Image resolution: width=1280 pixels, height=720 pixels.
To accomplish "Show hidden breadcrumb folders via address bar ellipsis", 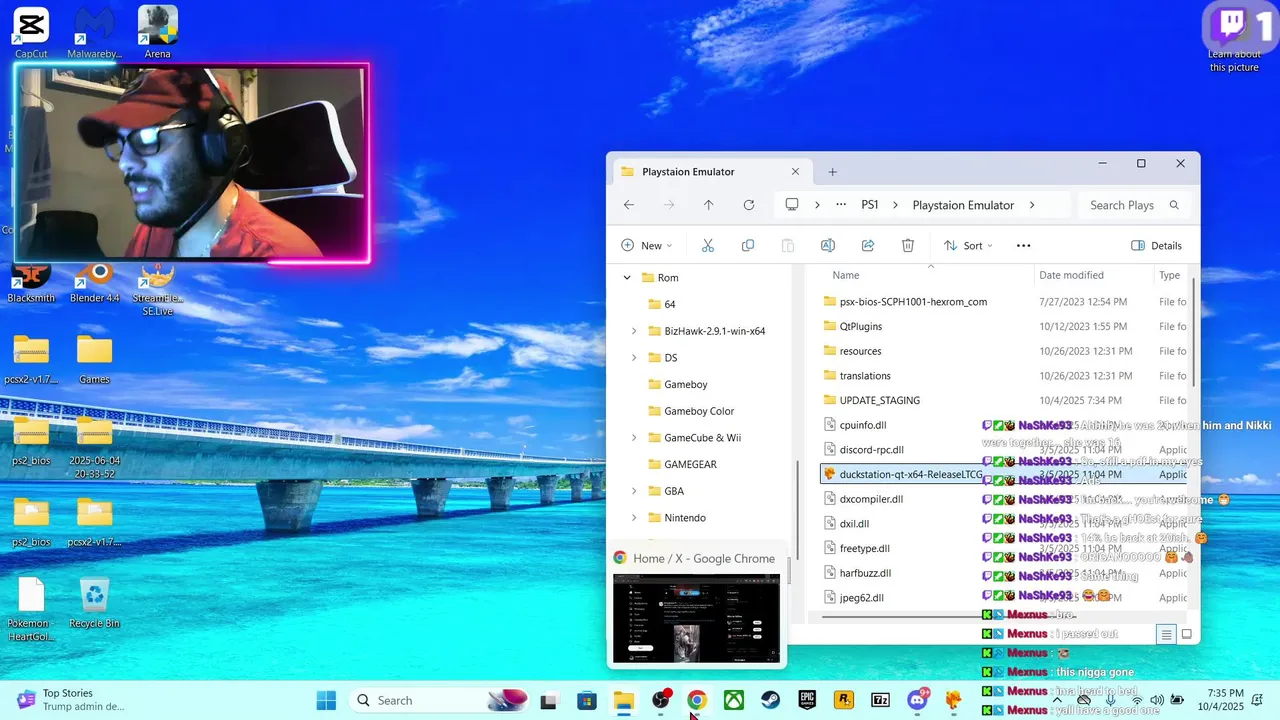I will [841, 205].
